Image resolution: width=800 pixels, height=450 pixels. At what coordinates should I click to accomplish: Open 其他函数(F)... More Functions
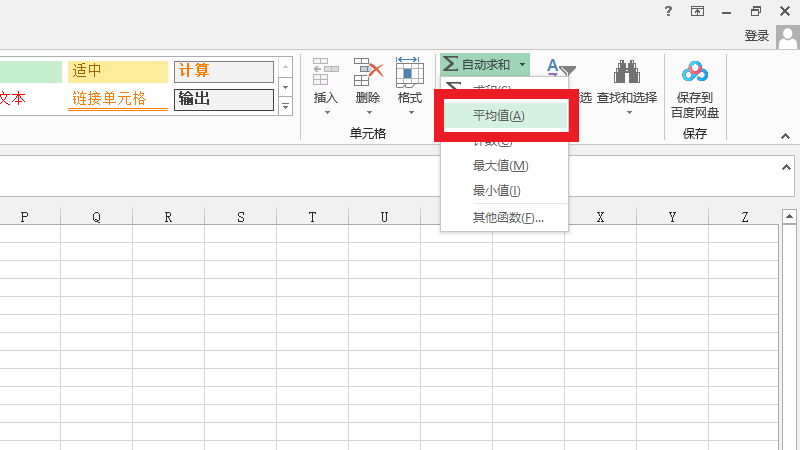point(508,218)
